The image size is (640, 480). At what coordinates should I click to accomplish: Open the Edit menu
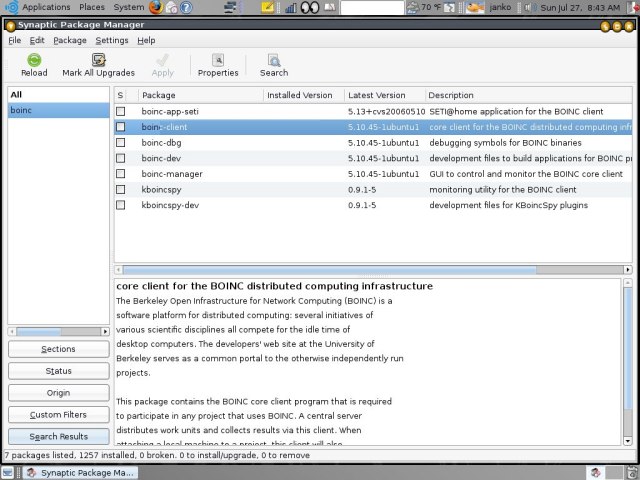(x=37, y=40)
